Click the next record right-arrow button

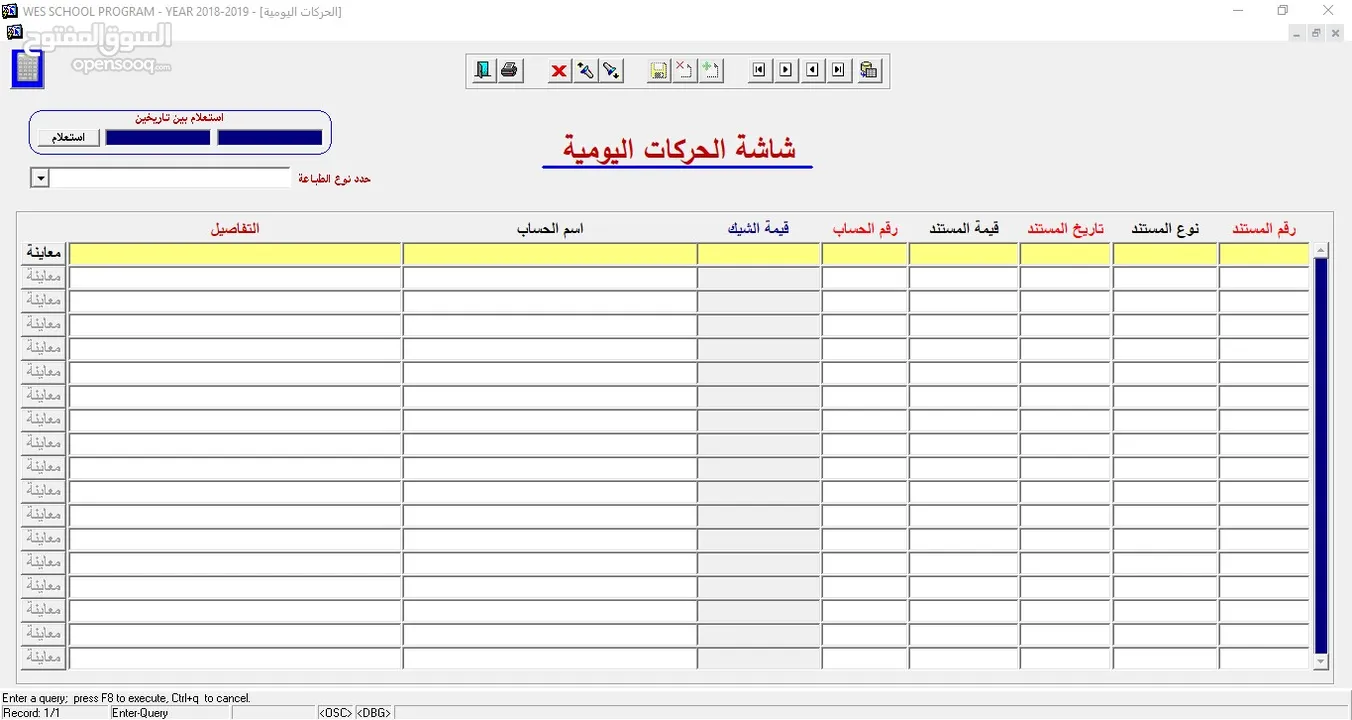[786, 71]
